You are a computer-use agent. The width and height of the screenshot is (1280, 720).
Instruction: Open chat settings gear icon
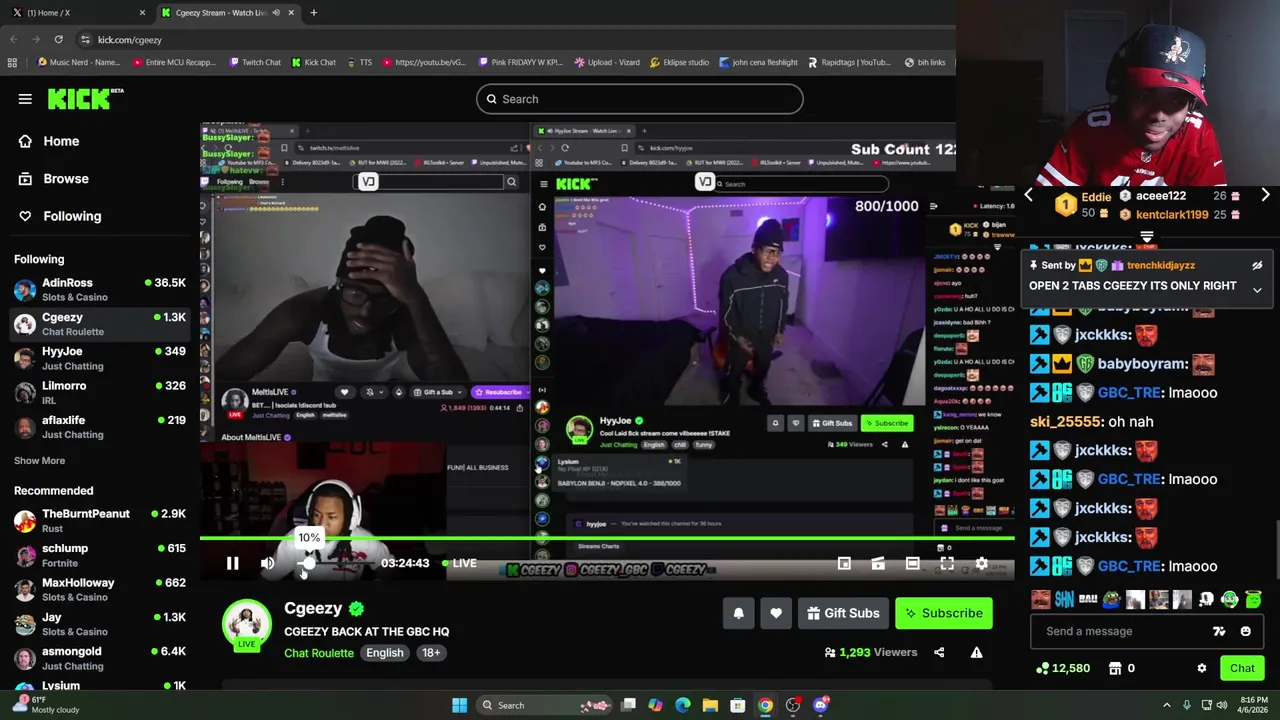coord(1202,668)
